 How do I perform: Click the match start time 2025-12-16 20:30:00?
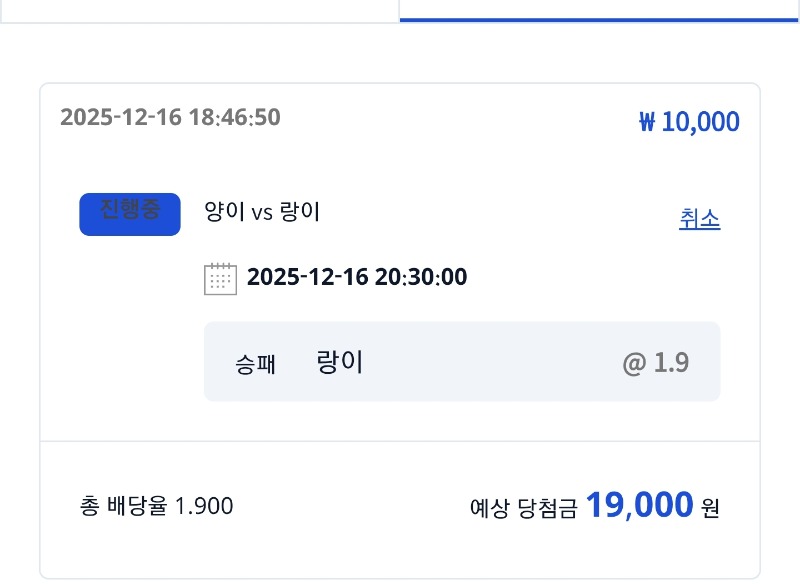(356, 277)
